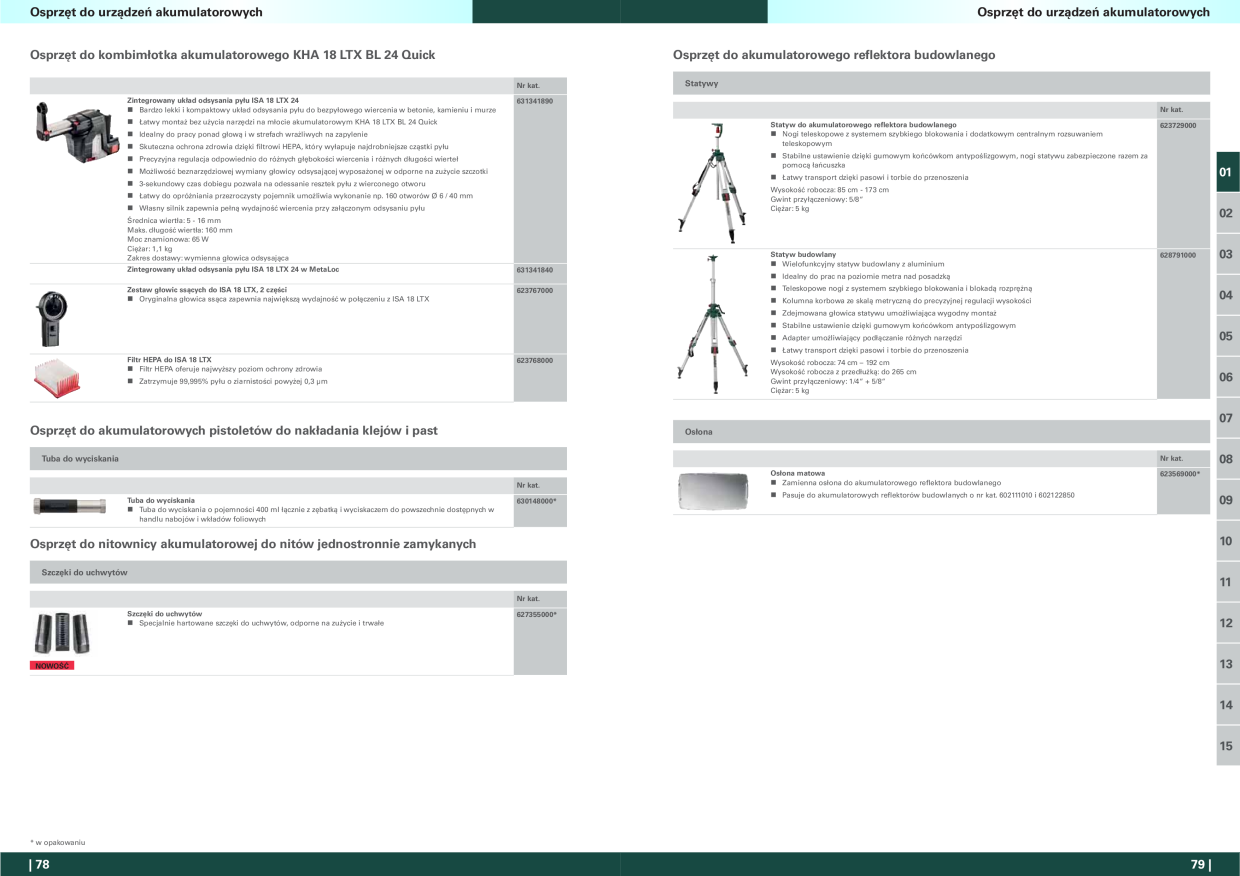
Task: Select chapter tab 04
Action: 1227,295
